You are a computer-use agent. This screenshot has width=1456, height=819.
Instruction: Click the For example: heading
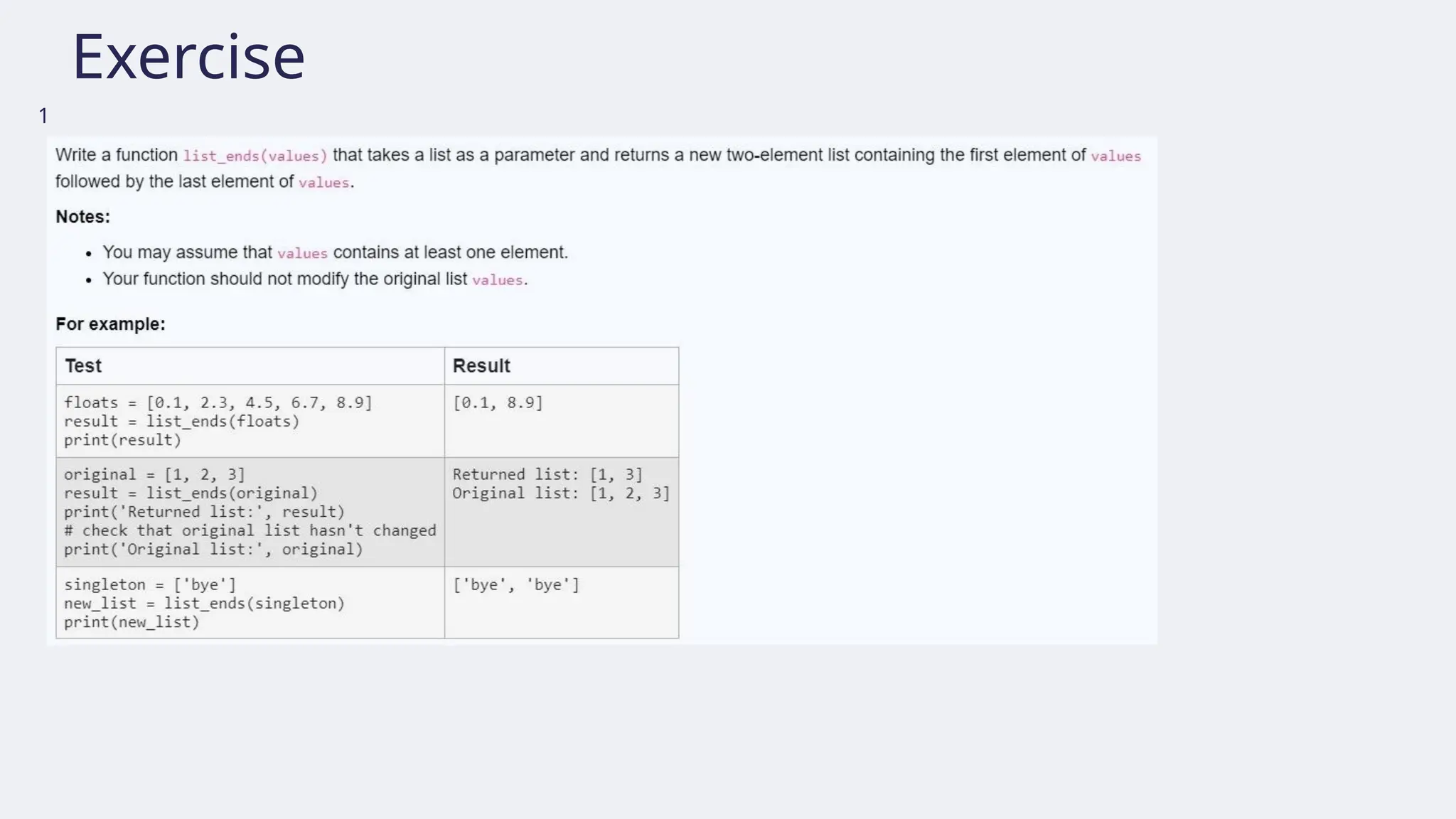tap(110, 324)
